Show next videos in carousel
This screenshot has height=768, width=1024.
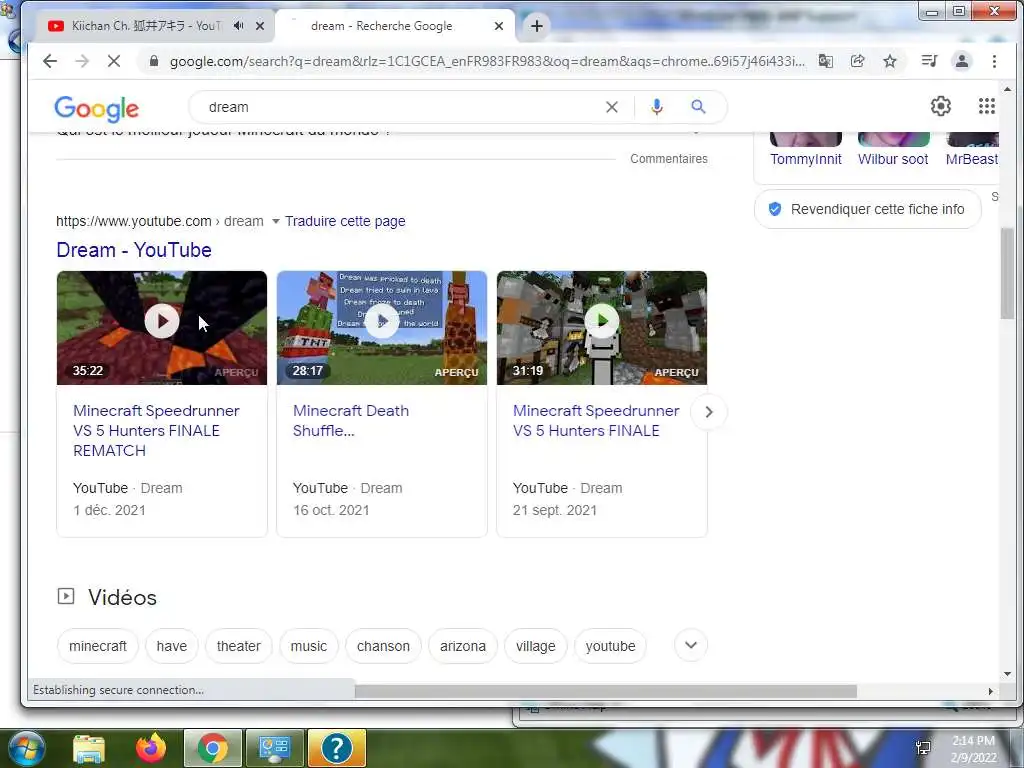pos(709,412)
